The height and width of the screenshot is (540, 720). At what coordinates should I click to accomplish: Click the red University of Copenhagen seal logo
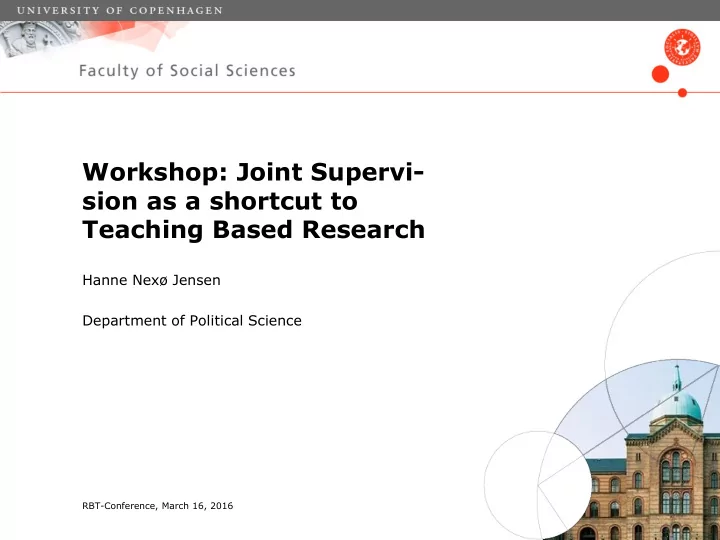coord(682,47)
